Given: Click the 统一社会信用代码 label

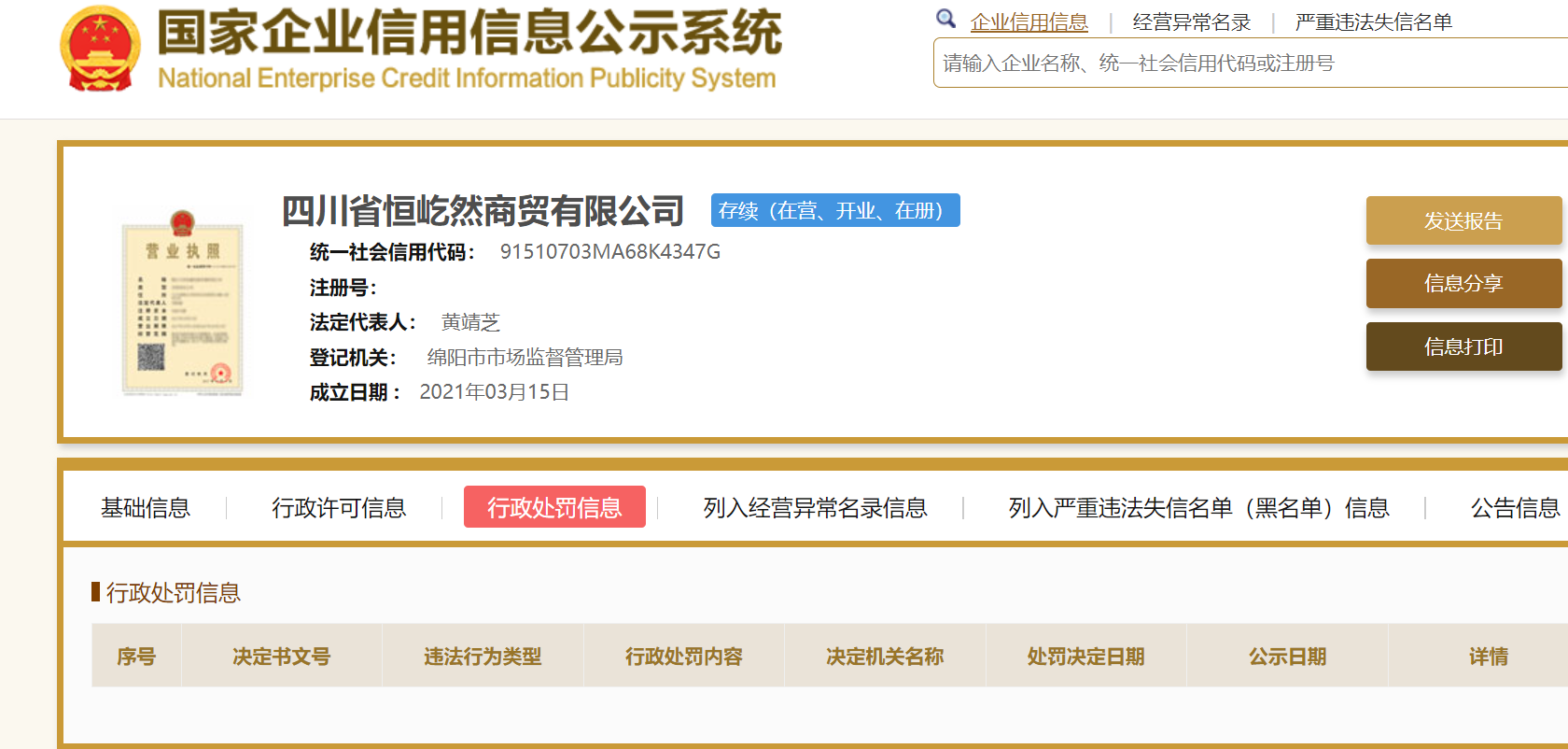Looking at the screenshot, I should pyautogui.click(x=393, y=252).
